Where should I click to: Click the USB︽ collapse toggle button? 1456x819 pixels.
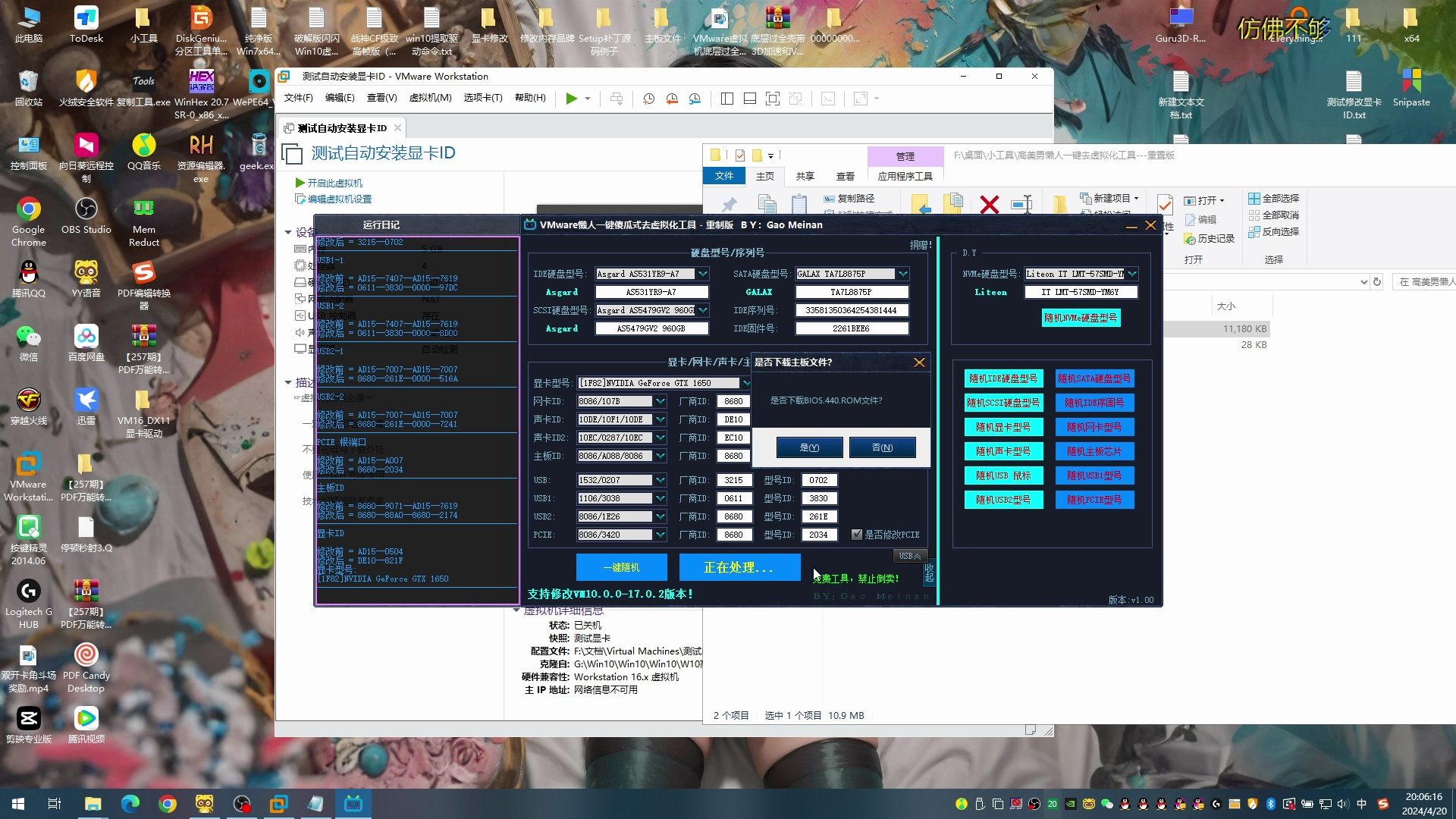click(910, 556)
